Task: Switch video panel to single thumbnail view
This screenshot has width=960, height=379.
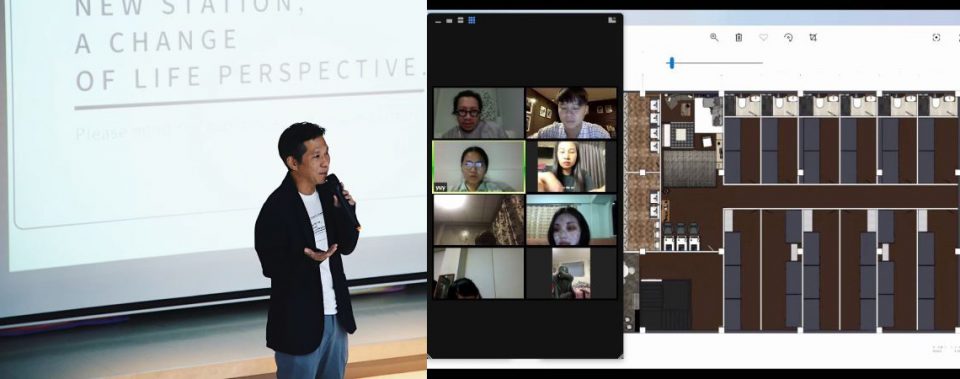Action: click(449, 20)
